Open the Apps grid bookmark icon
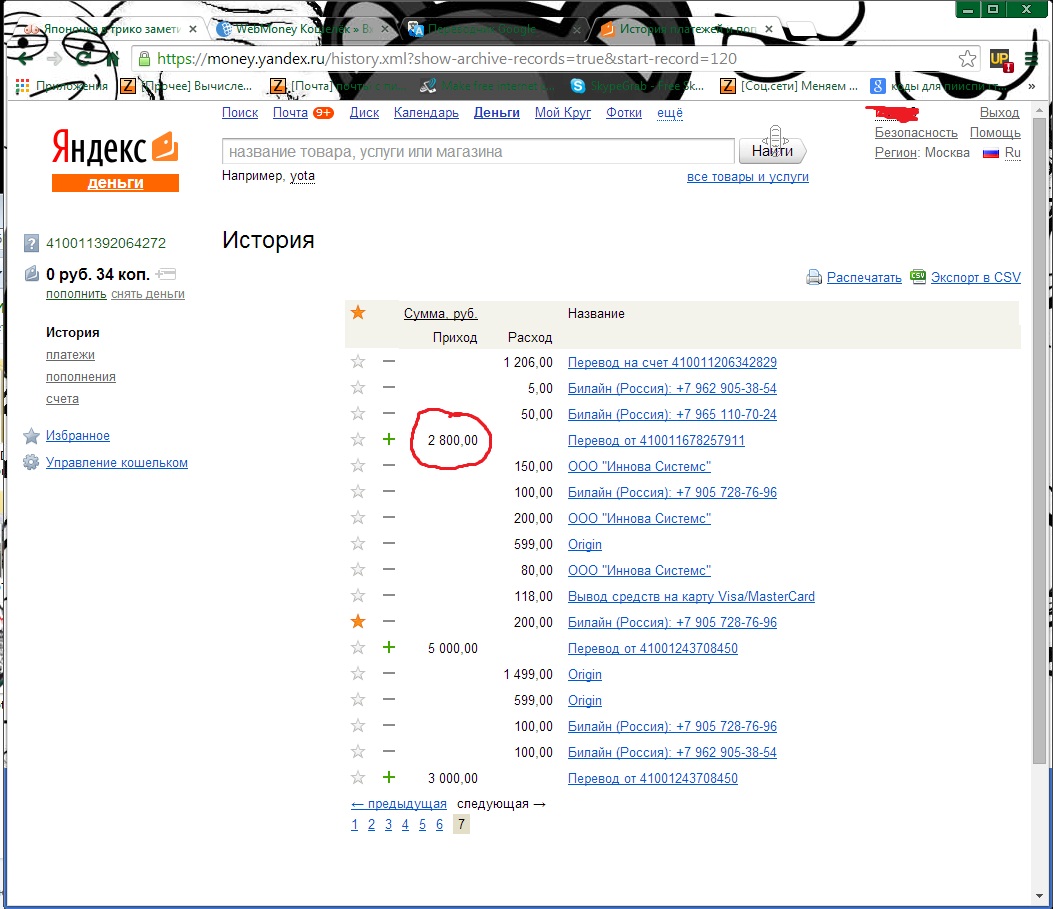 [22, 86]
